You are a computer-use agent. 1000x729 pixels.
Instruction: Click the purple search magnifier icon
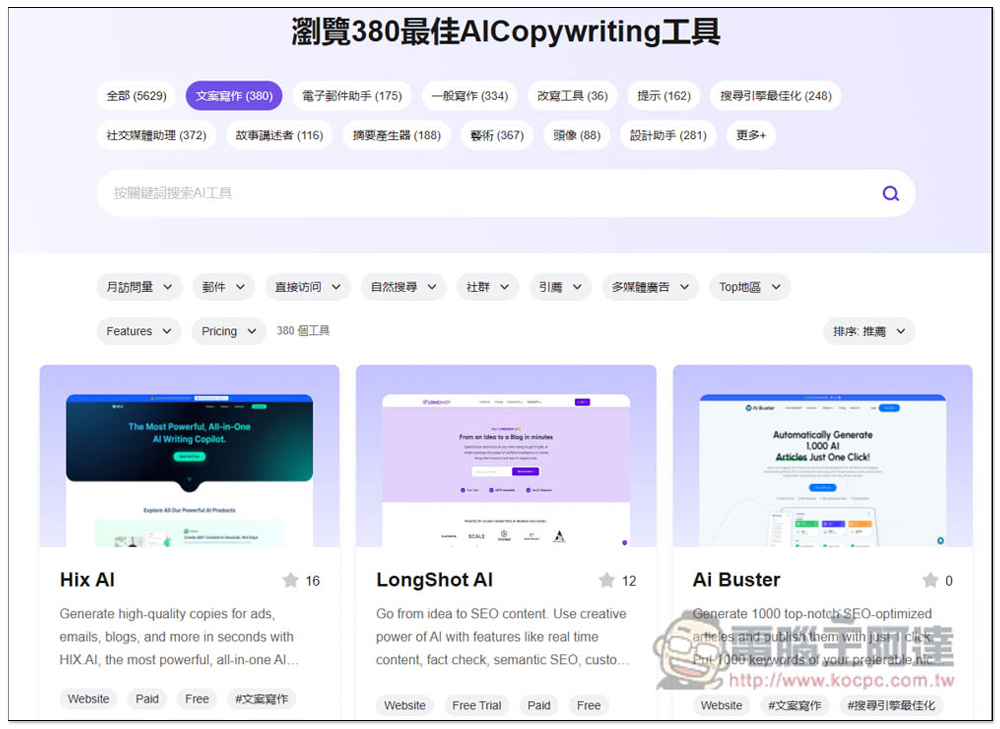tap(890, 193)
